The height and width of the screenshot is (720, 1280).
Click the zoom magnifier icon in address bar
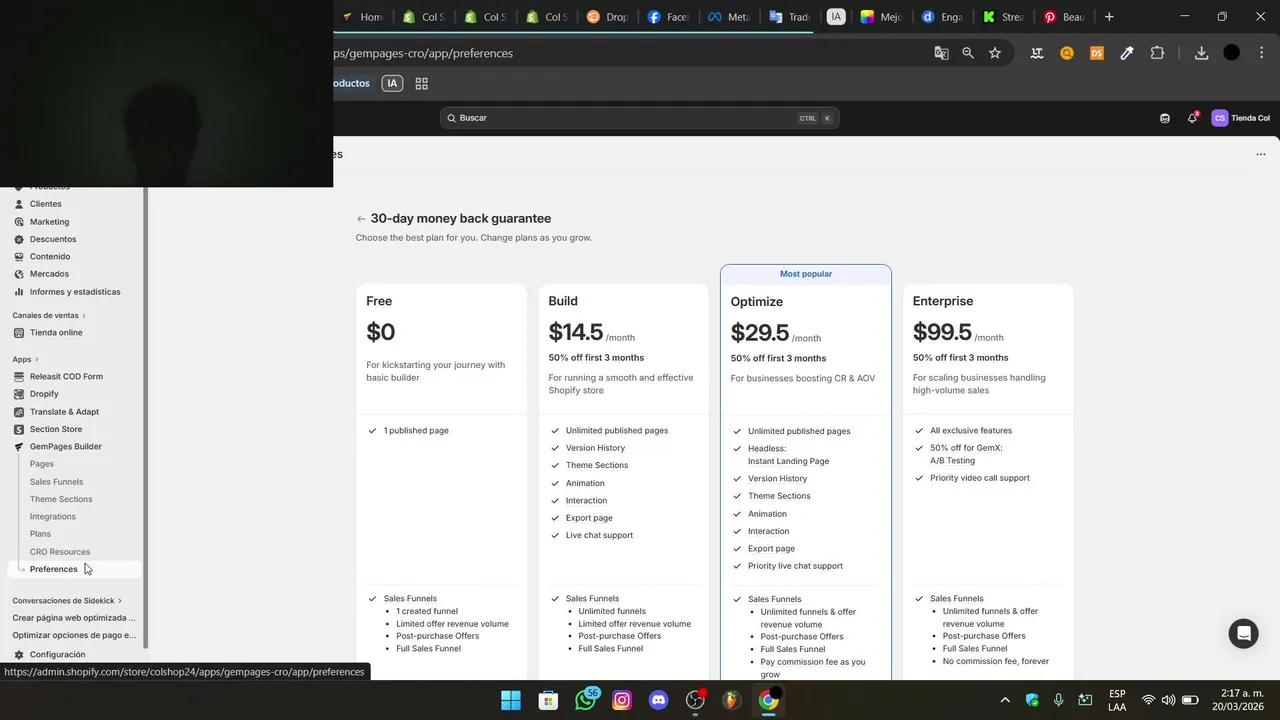tap(968, 53)
